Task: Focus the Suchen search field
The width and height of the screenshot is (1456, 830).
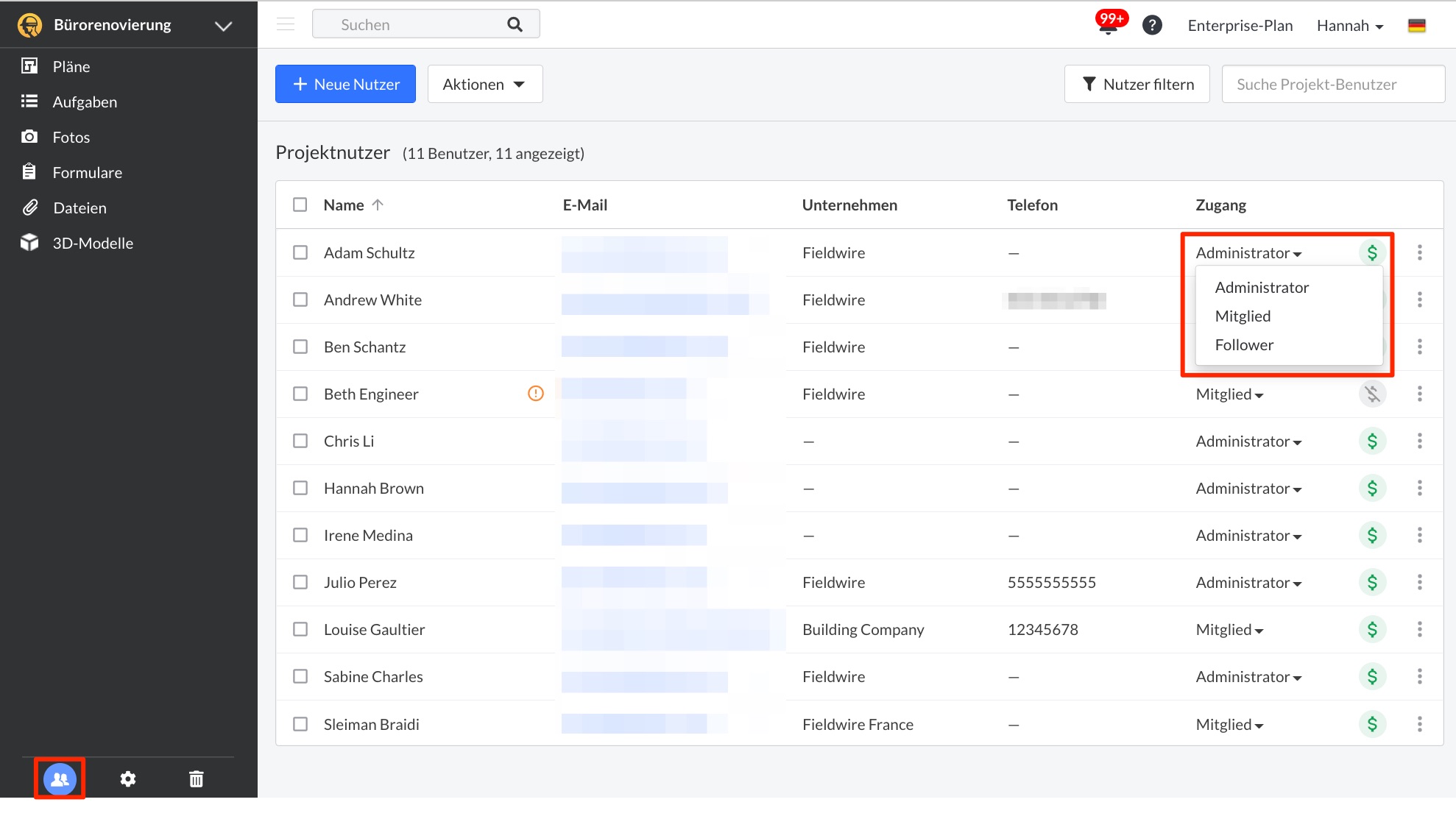Action: point(425,24)
